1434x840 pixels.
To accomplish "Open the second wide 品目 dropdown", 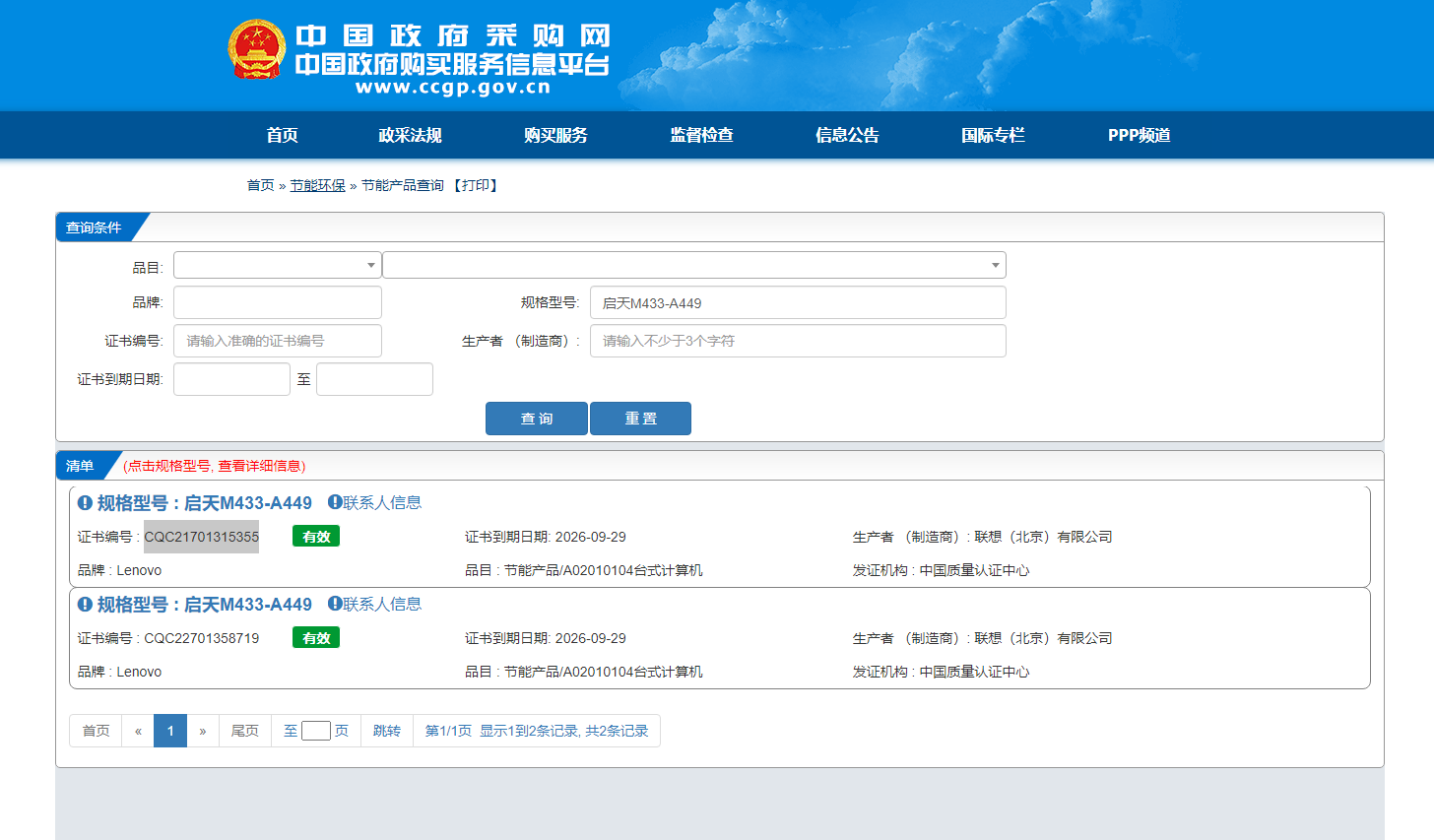I will (x=694, y=265).
